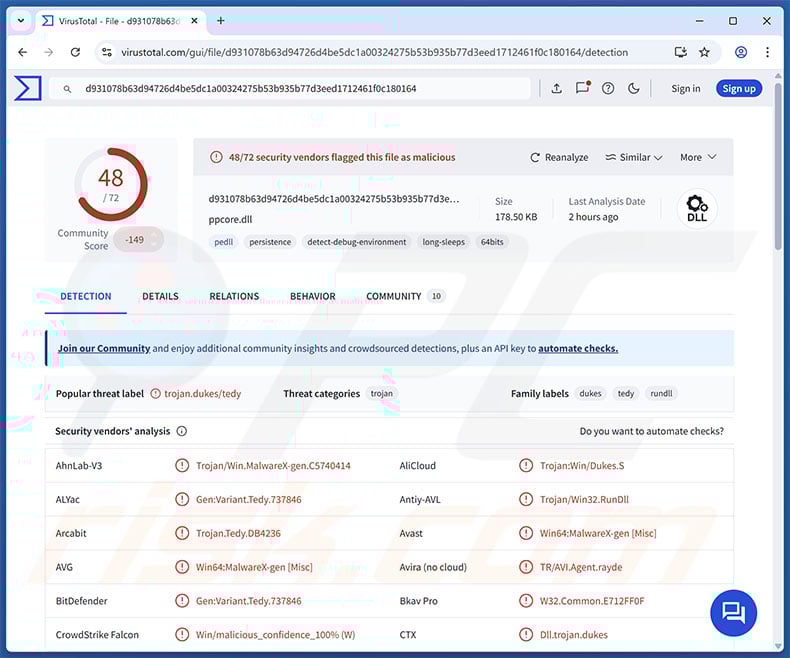Click the CrowdStrike Falcon detection alert icon
Viewport: 790px width, 658px height.
[x=182, y=634]
